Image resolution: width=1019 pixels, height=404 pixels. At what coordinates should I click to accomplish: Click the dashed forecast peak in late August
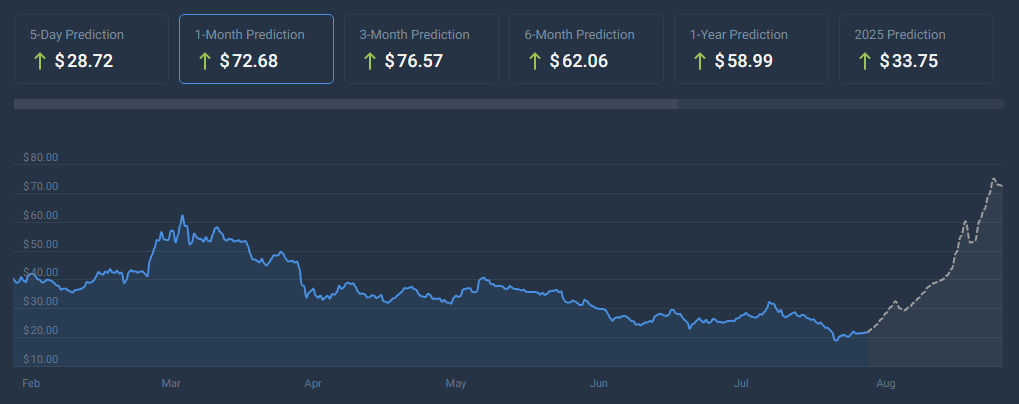point(994,180)
